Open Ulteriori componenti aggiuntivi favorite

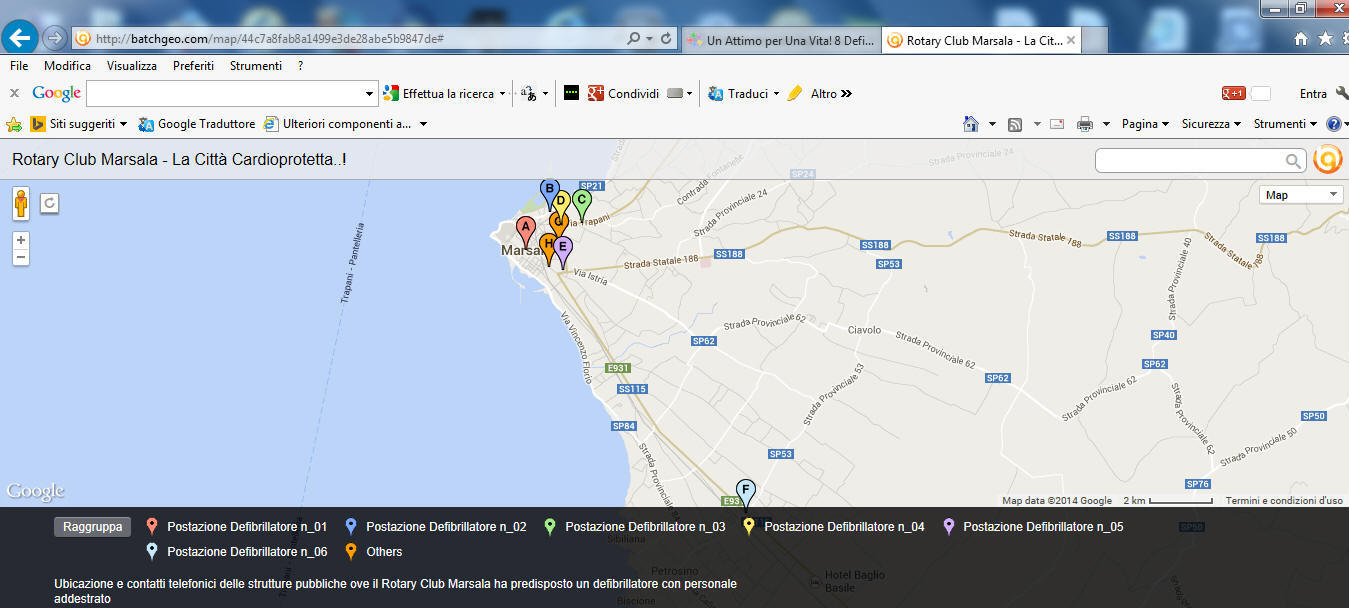[345, 124]
